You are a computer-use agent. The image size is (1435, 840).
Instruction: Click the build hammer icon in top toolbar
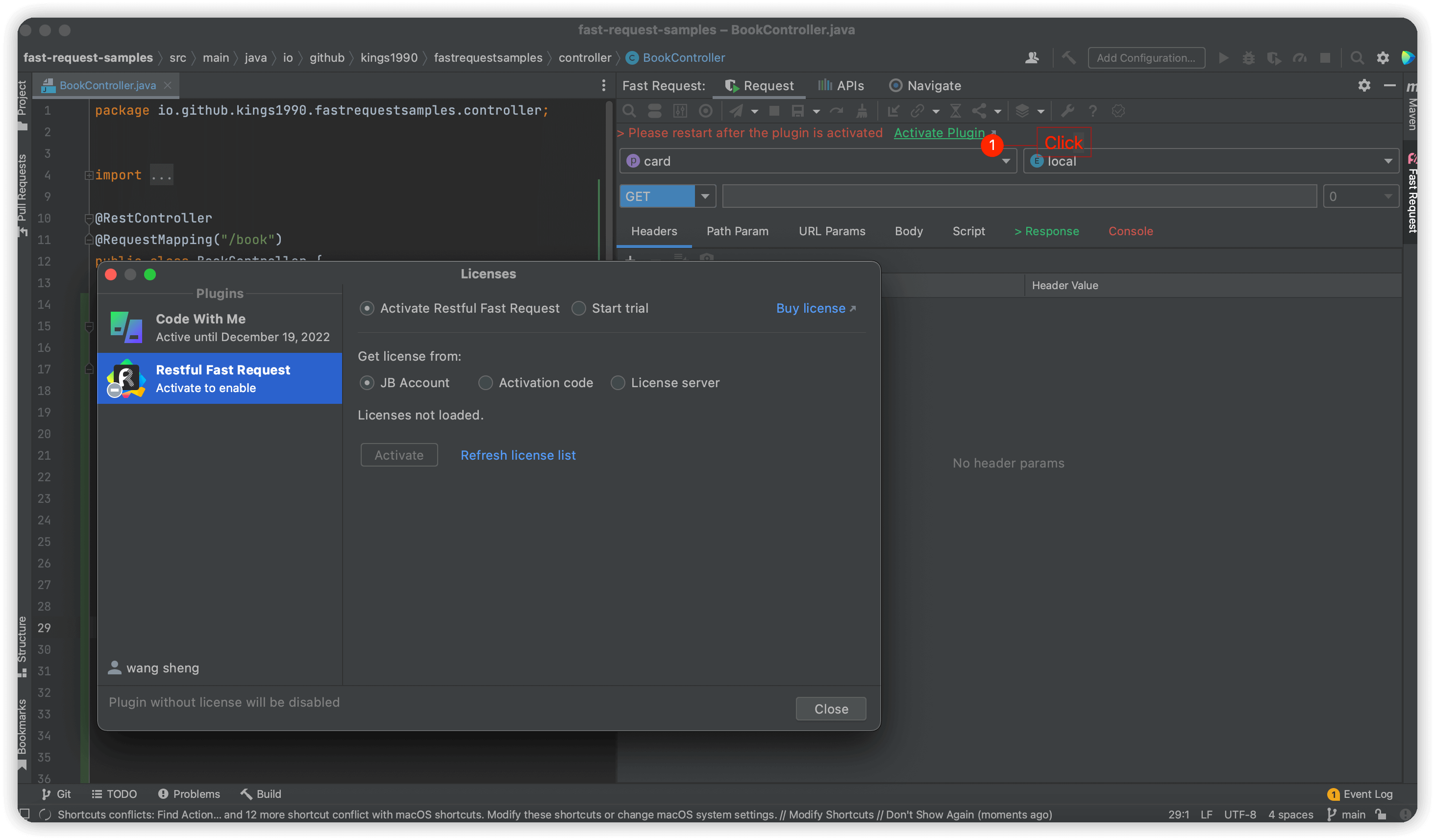[x=1069, y=57]
